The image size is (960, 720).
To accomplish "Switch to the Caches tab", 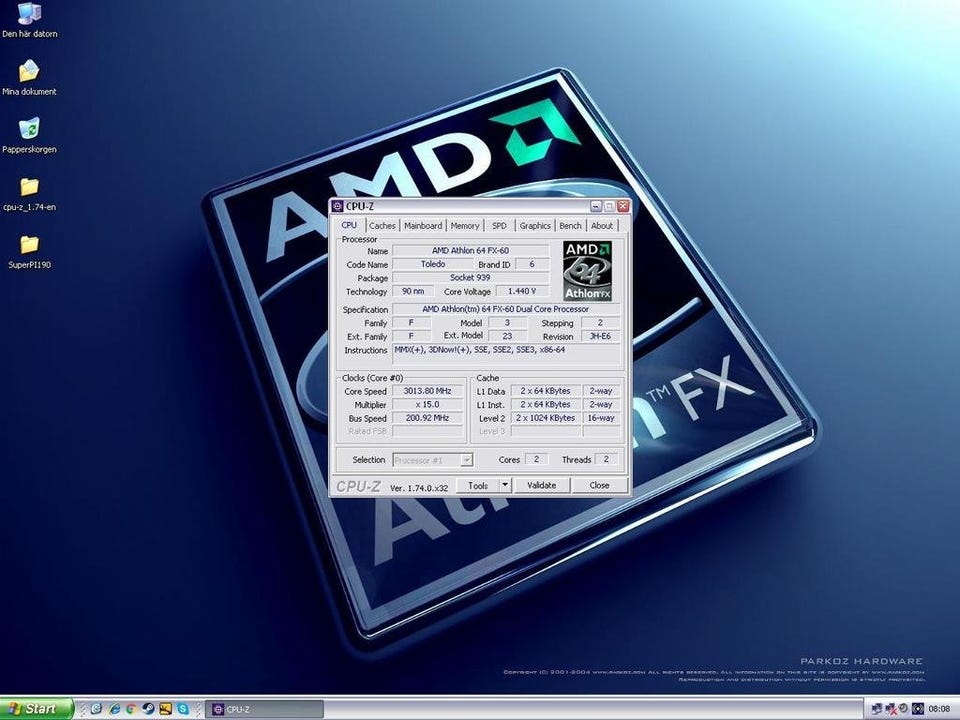I will 382,226.
